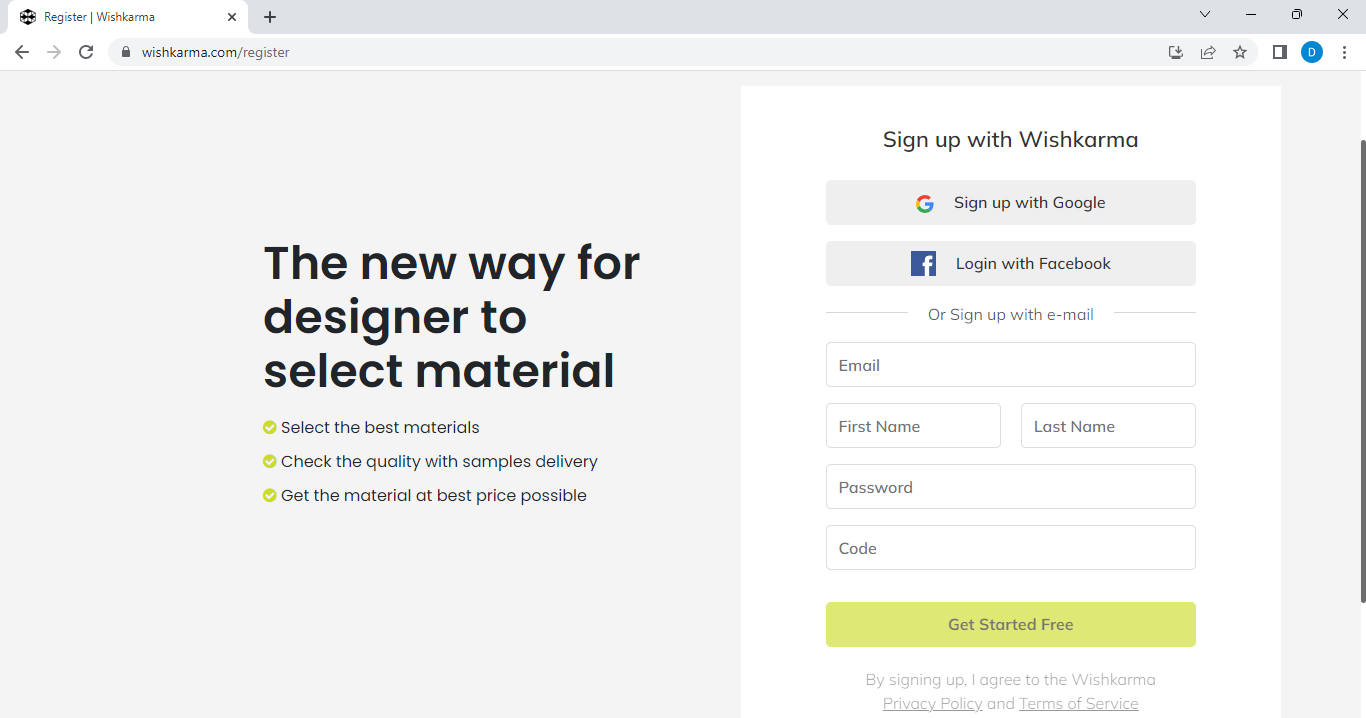Click the browser back arrow

(22, 52)
